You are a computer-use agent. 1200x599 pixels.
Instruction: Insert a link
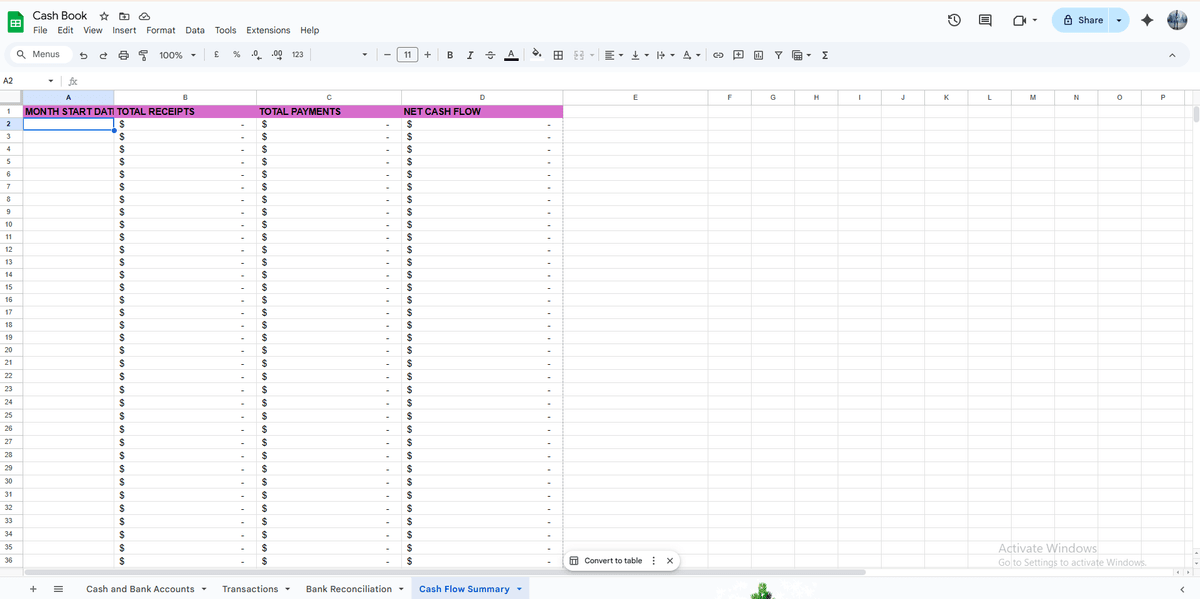pyautogui.click(x=718, y=55)
